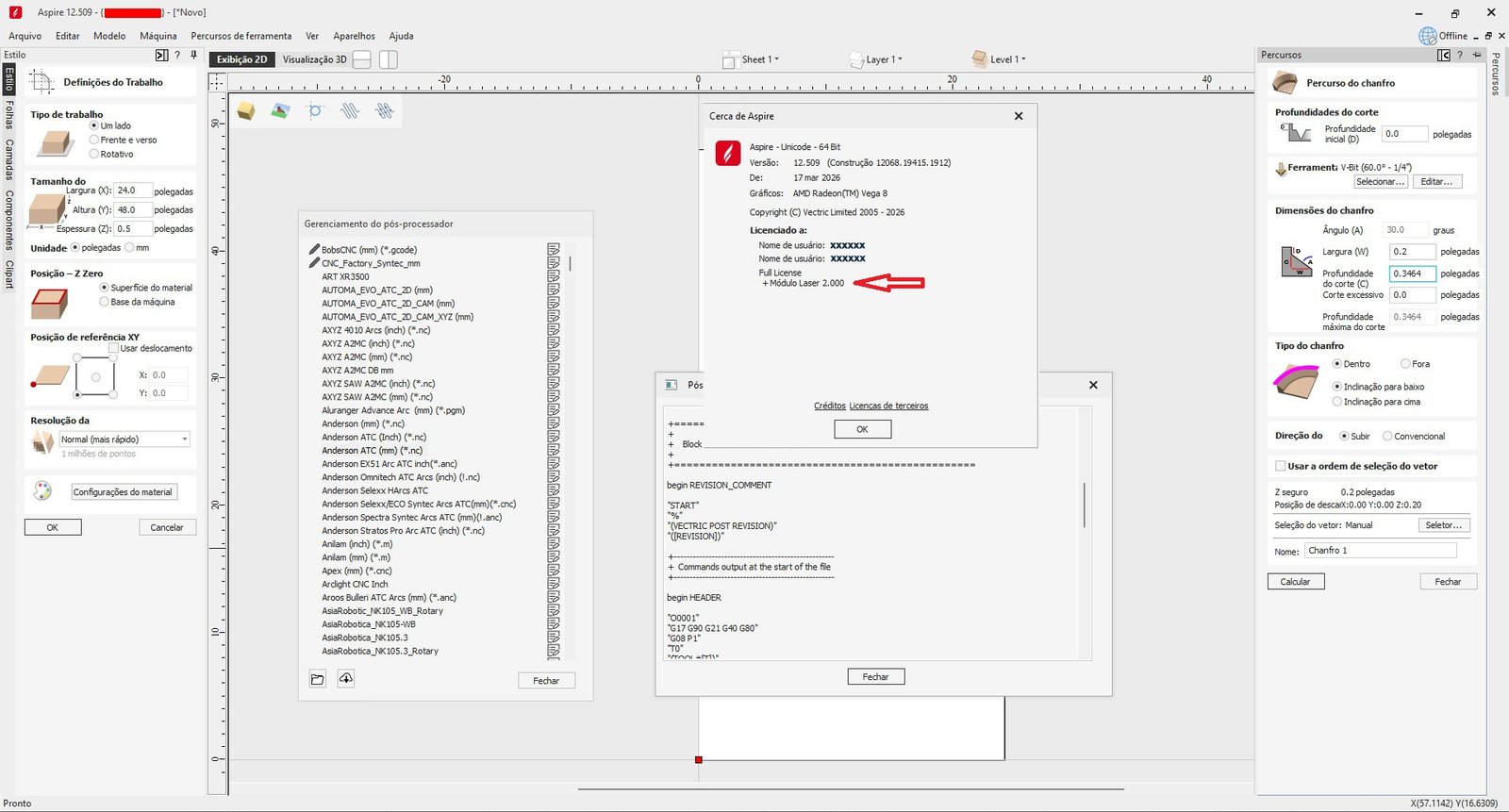Click the document icon for ART XR3500 row
This screenshot has height=812, width=1509.
554,276
